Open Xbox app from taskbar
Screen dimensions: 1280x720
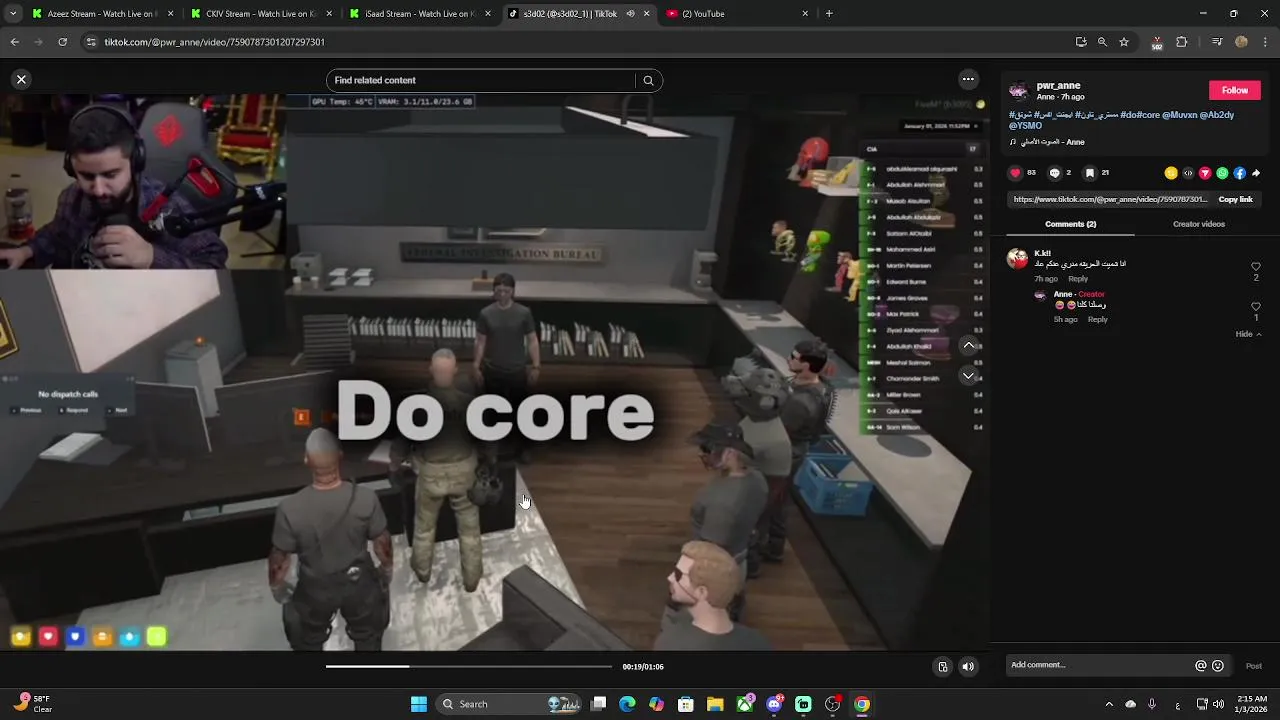click(745, 704)
